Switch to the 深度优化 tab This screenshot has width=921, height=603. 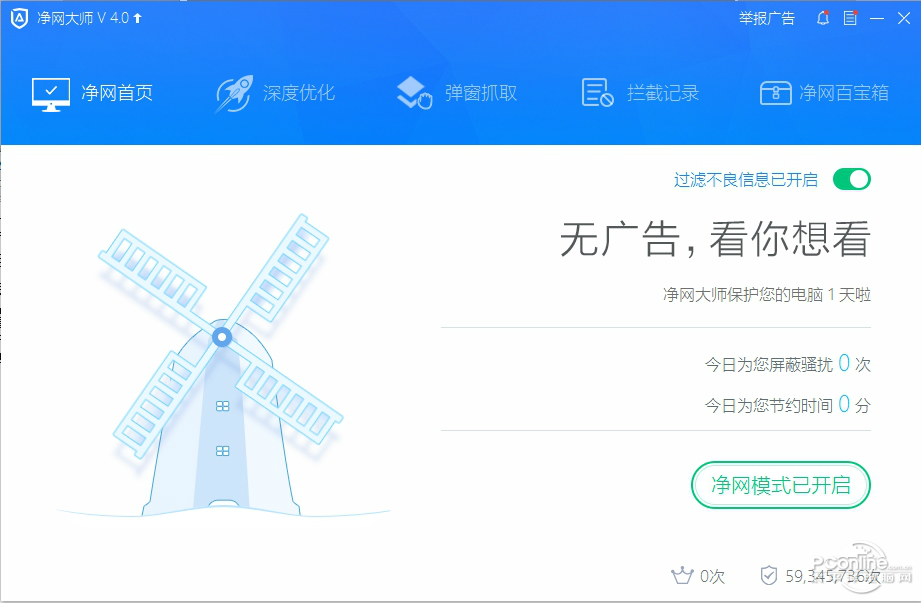tap(275, 93)
